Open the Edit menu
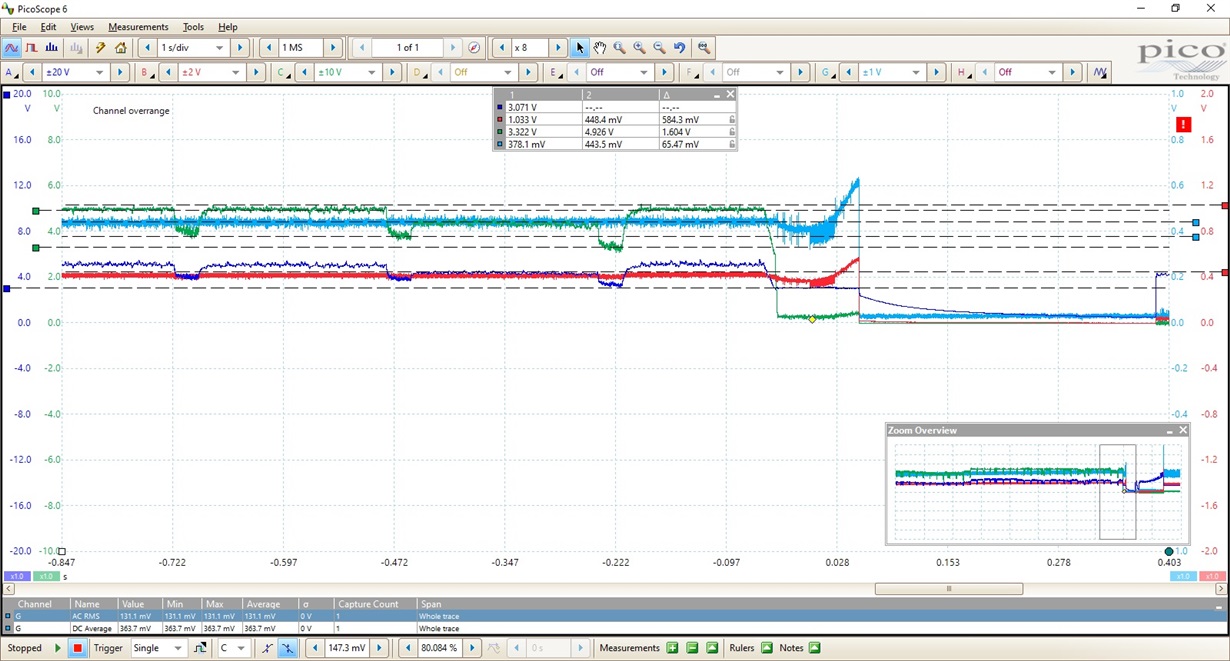1230x661 pixels. 48,27
